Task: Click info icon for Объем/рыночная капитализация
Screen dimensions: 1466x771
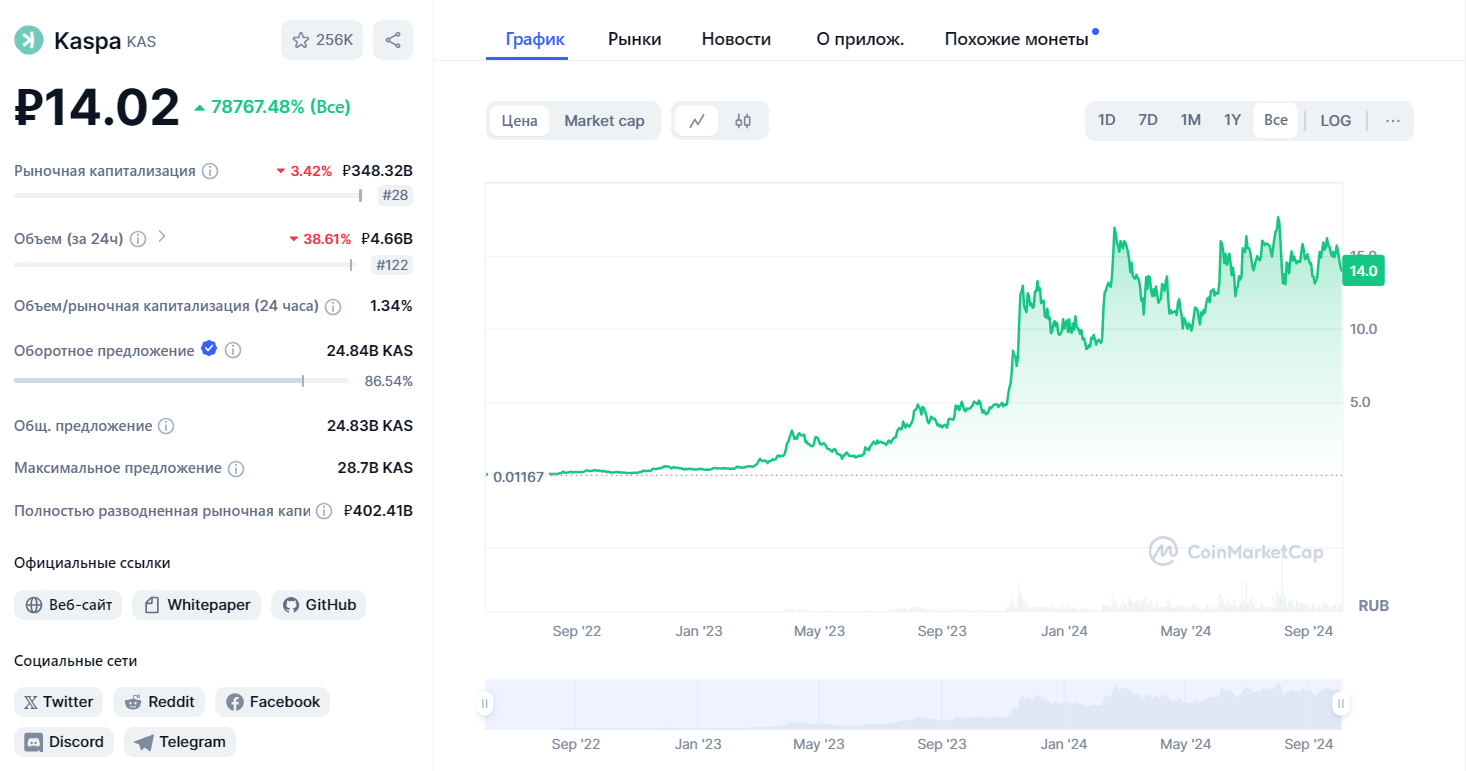Action: (x=333, y=306)
